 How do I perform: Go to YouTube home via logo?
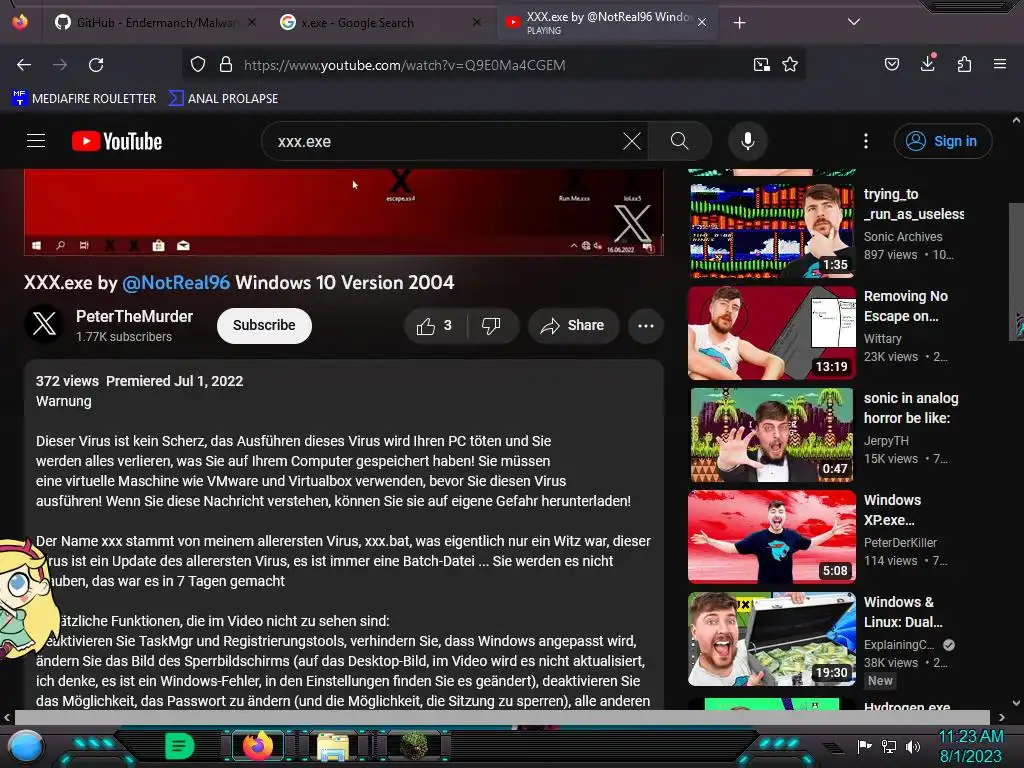(x=117, y=141)
